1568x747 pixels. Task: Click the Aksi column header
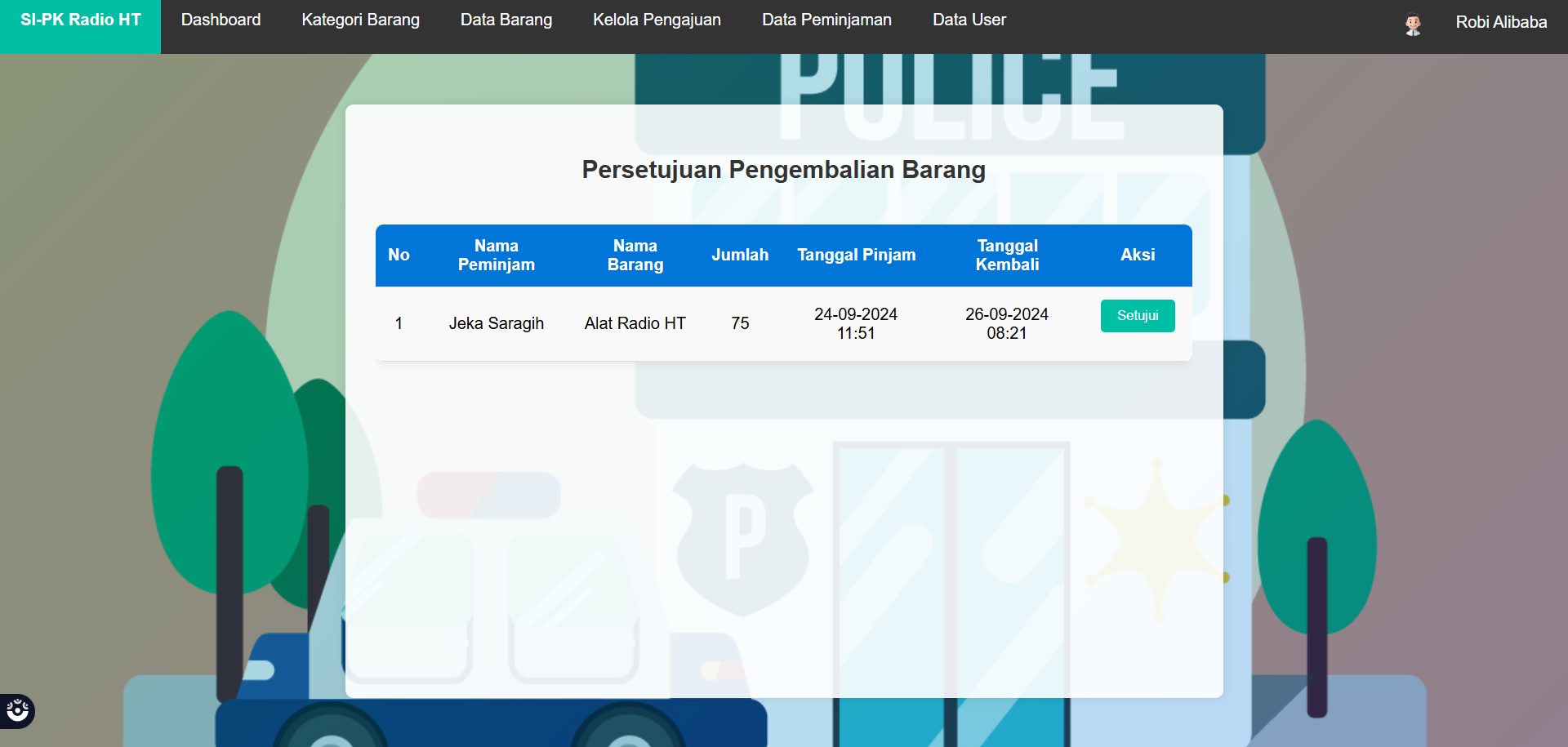click(x=1138, y=255)
